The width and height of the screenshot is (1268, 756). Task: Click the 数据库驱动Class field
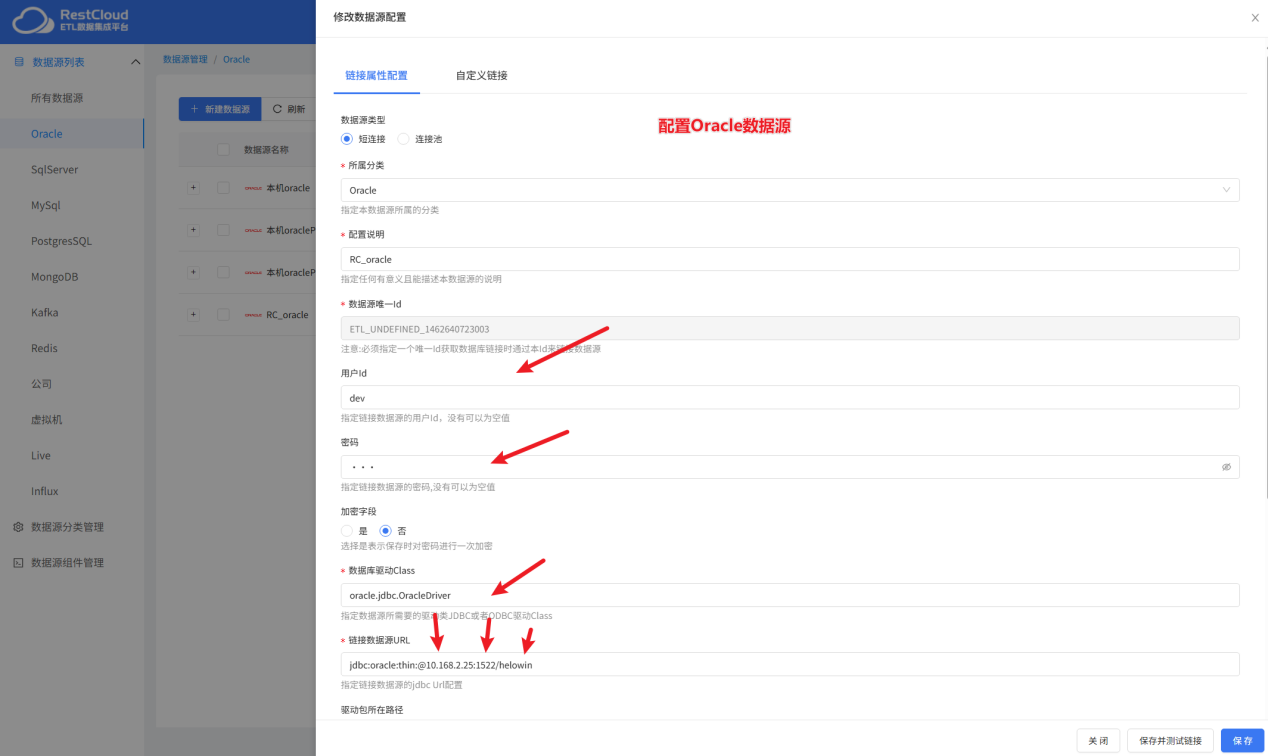[790, 595]
